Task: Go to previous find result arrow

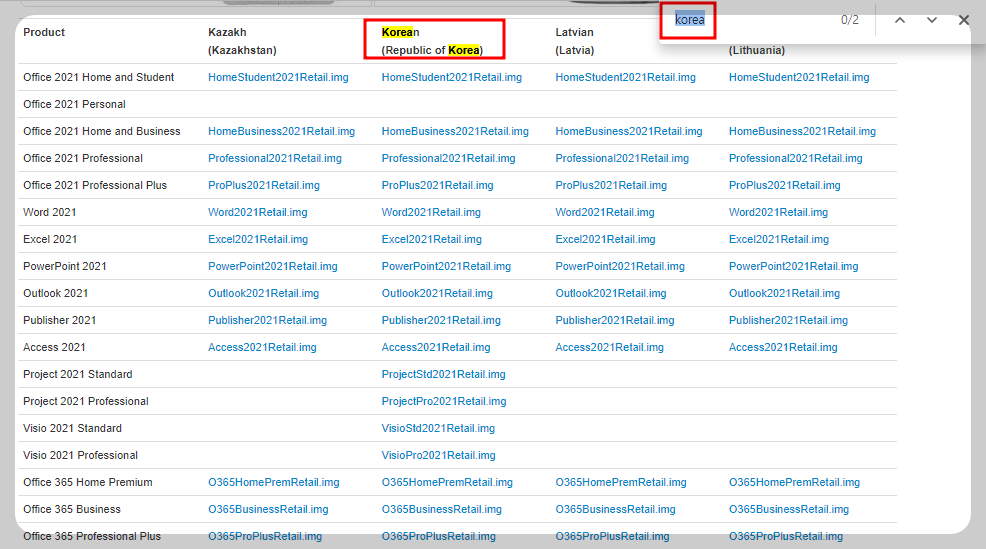Action: coord(900,20)
